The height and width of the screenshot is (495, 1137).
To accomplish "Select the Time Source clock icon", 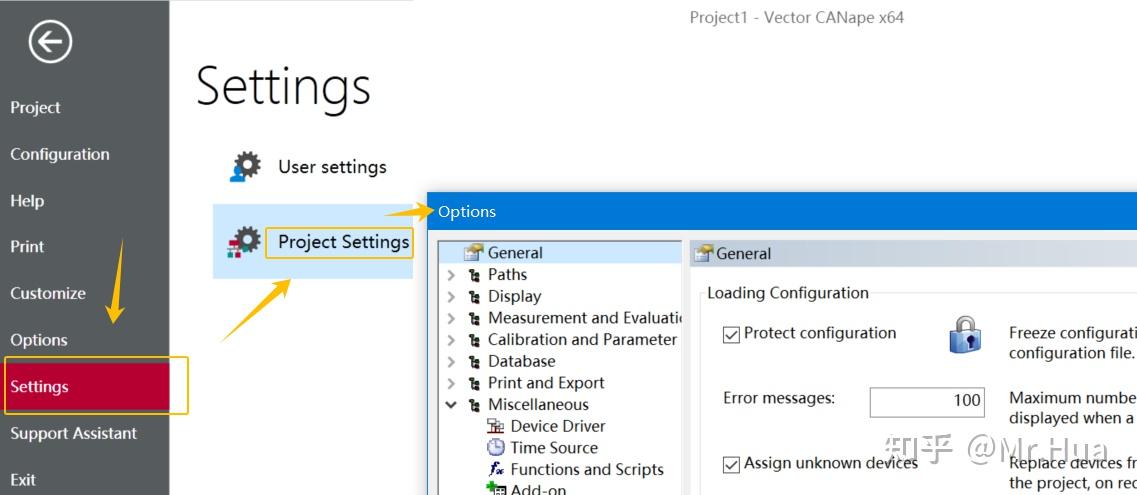I will click(x=496, y=448).
